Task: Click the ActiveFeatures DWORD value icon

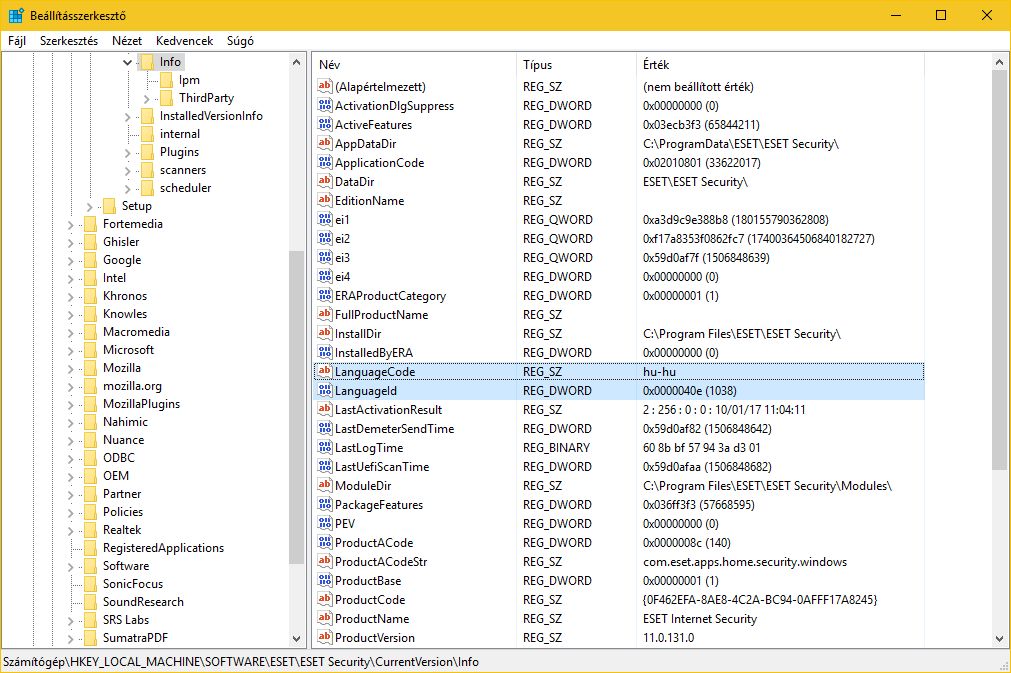Action: [325, 124]
